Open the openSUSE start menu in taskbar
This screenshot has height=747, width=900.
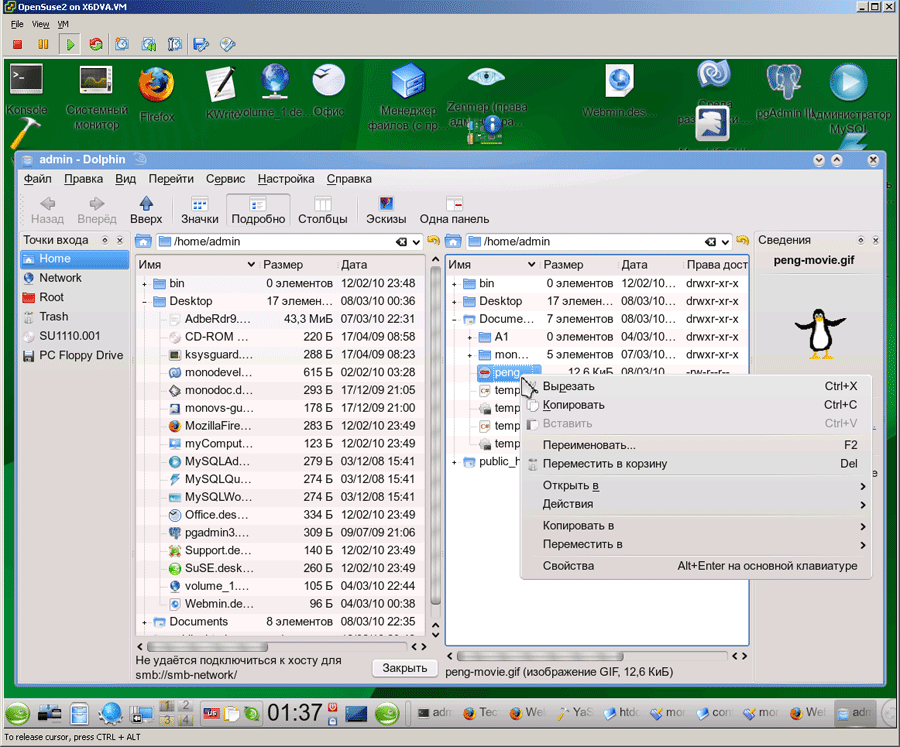click(18, 713)
